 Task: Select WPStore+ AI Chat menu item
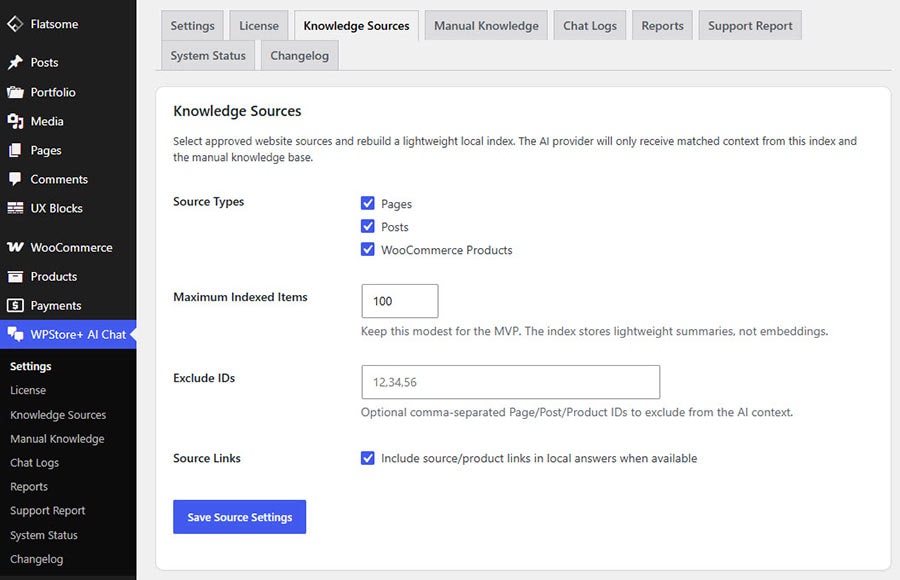[68, 334]
